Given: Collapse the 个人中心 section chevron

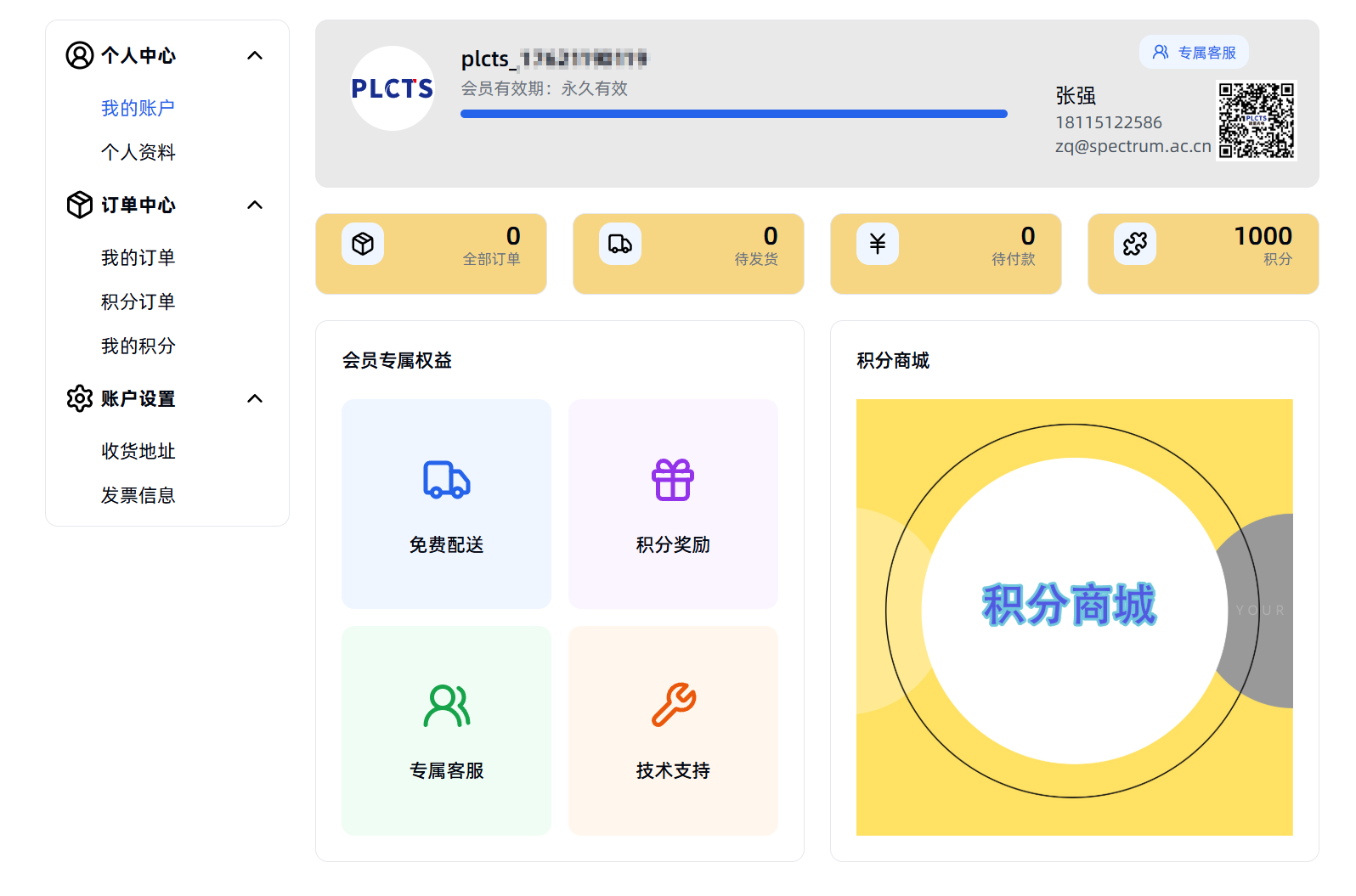Looking at the screenshot, I should click(255, 56).
